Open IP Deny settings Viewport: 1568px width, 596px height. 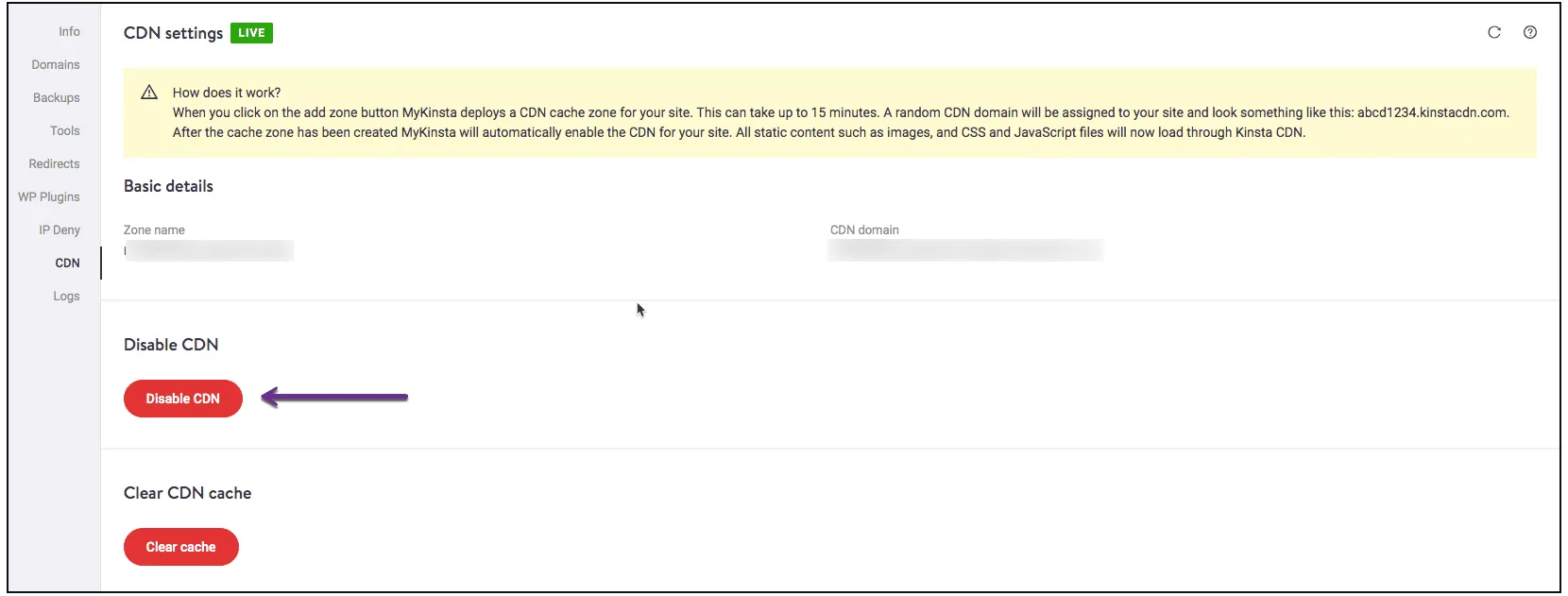pyautogui.click(x=60, y=230)
